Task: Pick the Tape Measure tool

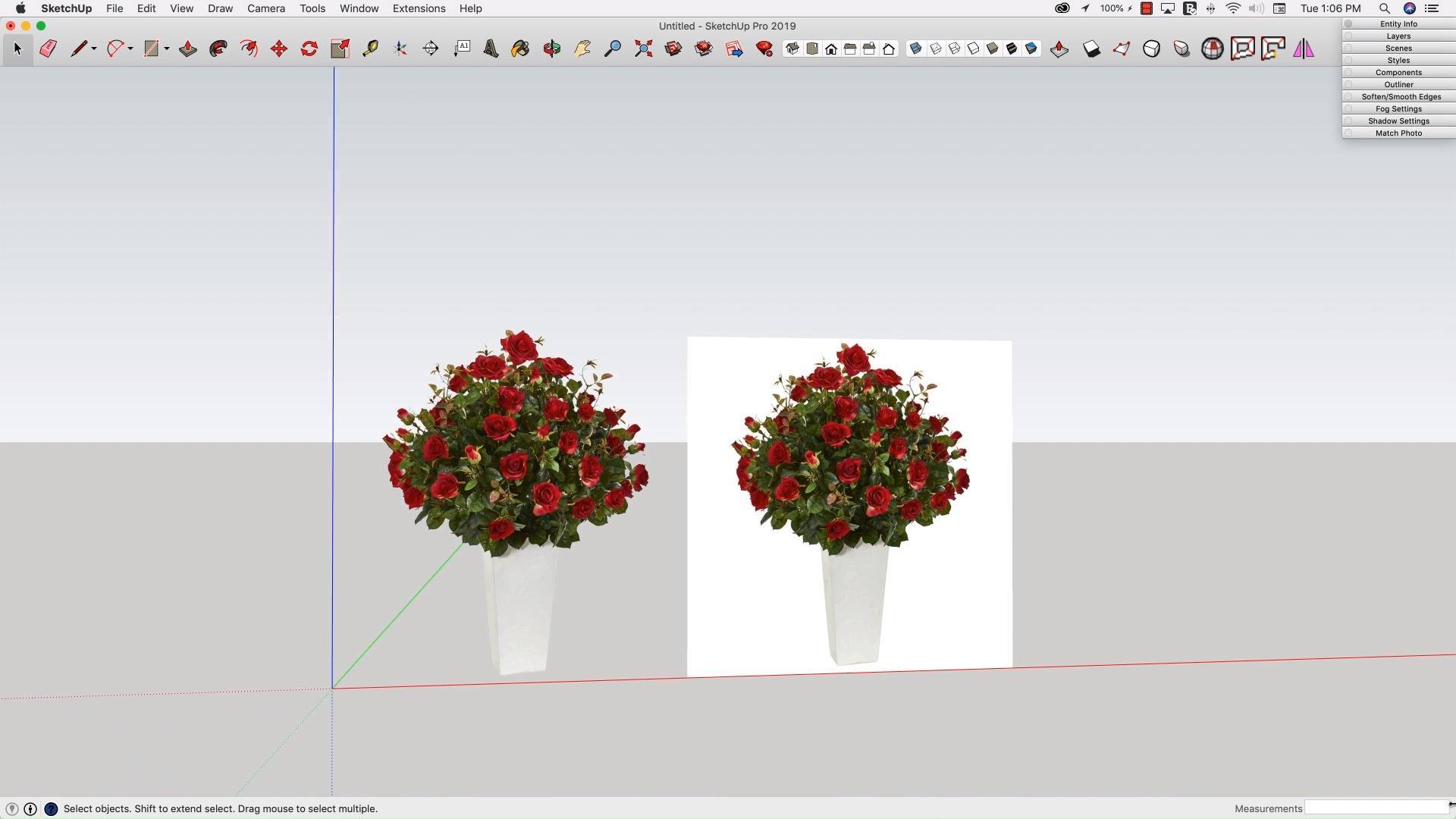Action: (x=370, y=49)
